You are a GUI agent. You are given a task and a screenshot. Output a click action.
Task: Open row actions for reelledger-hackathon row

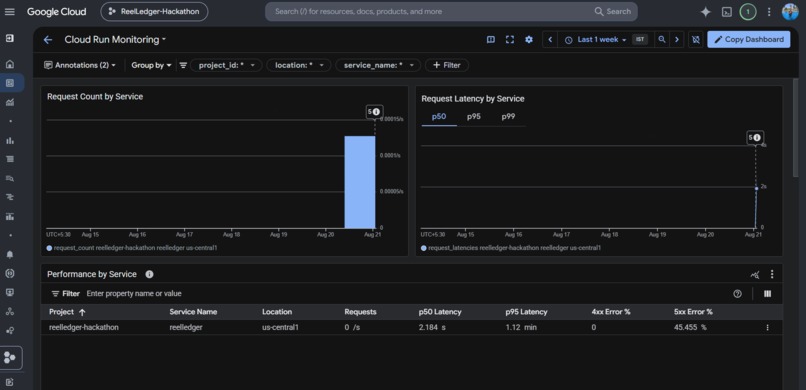767,327
